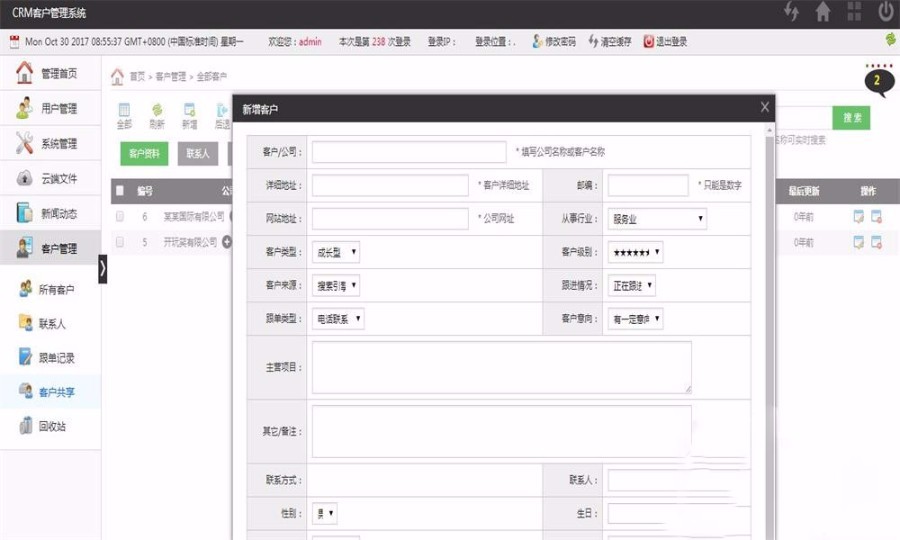Open the 跟进情况 dropdown

631,285
